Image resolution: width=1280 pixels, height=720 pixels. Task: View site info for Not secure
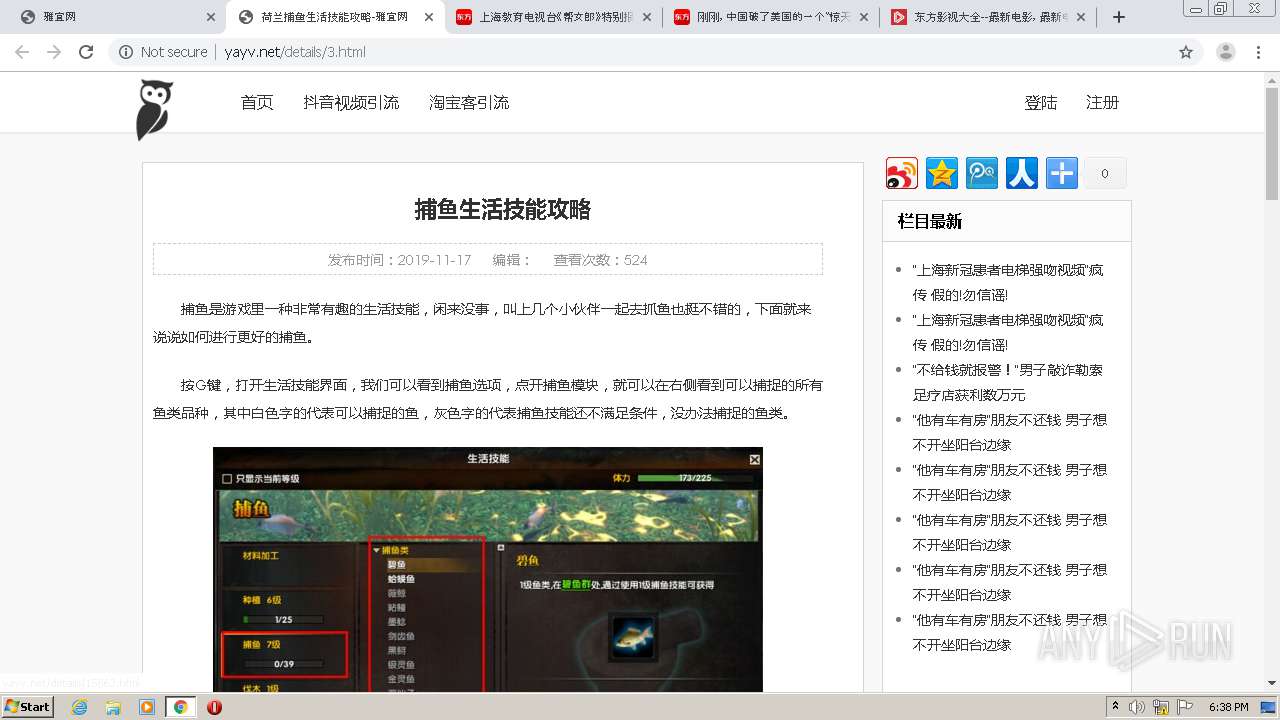coord(163,52)
